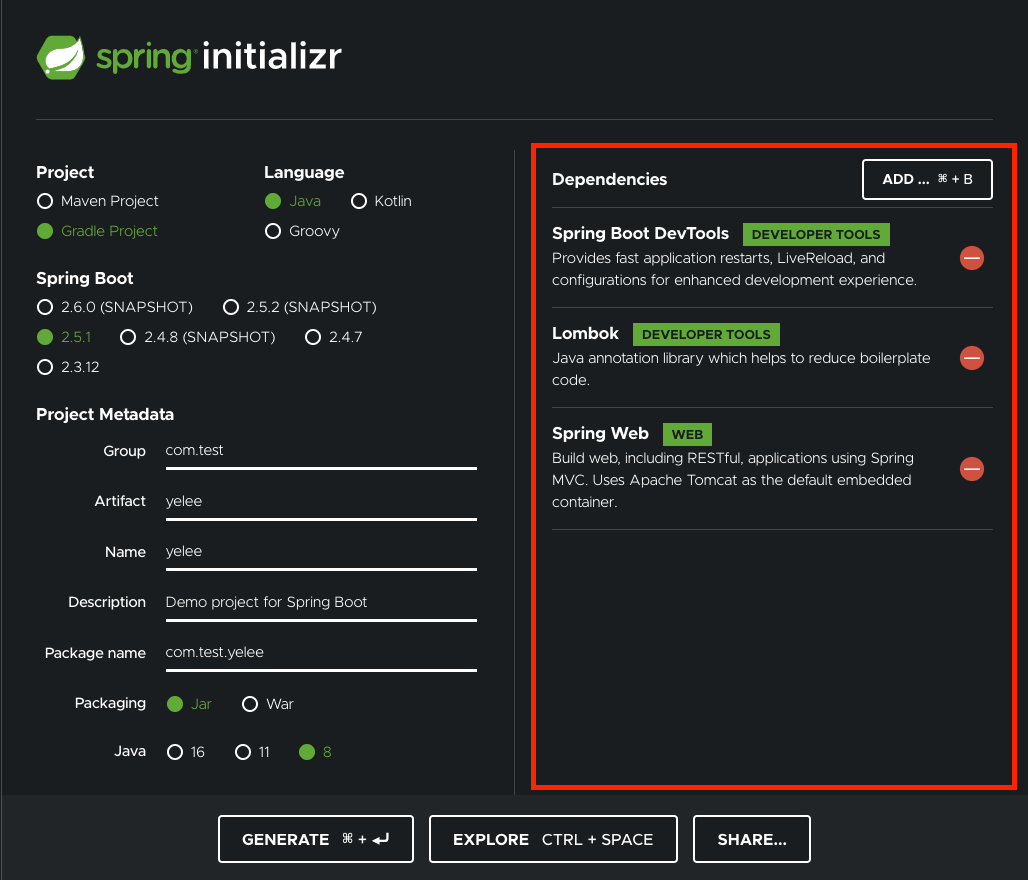This screenshot has width=1028, height=880.
Task: Click the Spring Web dependency title
Action: (x=600, y=433)
